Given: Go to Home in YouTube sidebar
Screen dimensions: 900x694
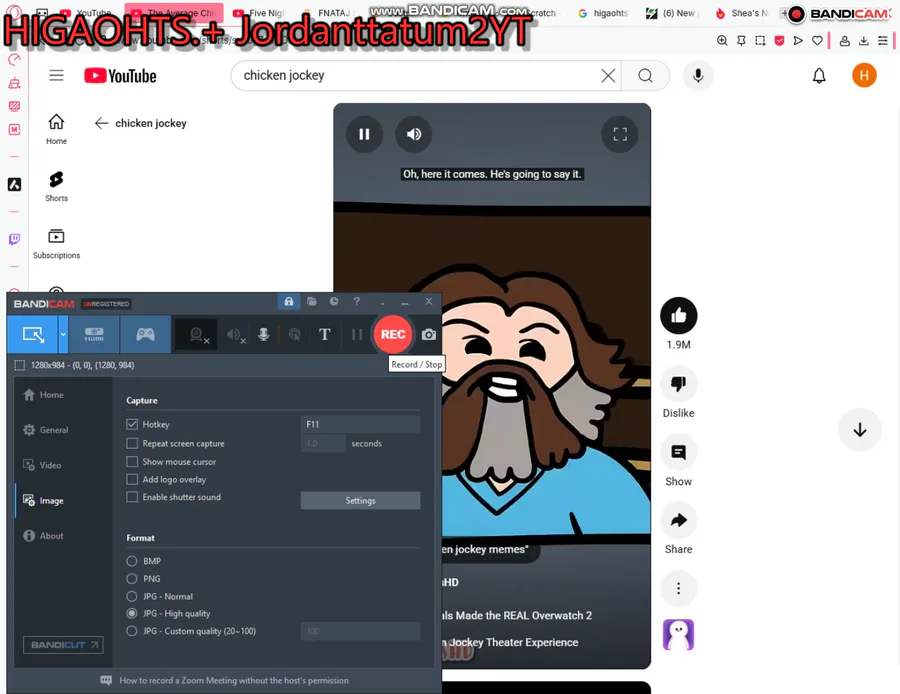Looking at the screenshot, I should 56,129.
